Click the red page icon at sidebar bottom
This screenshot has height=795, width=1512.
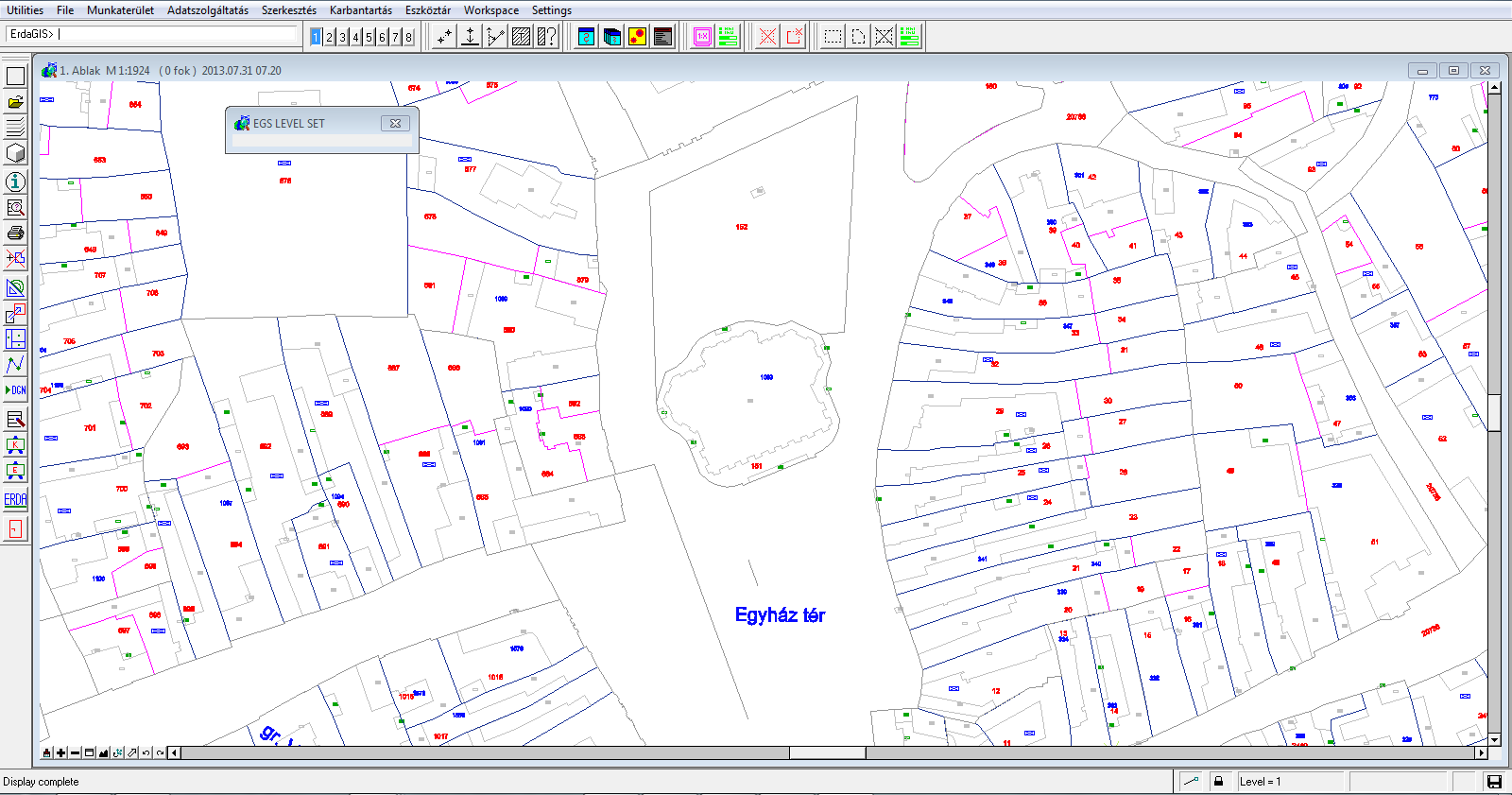[15, 529]
